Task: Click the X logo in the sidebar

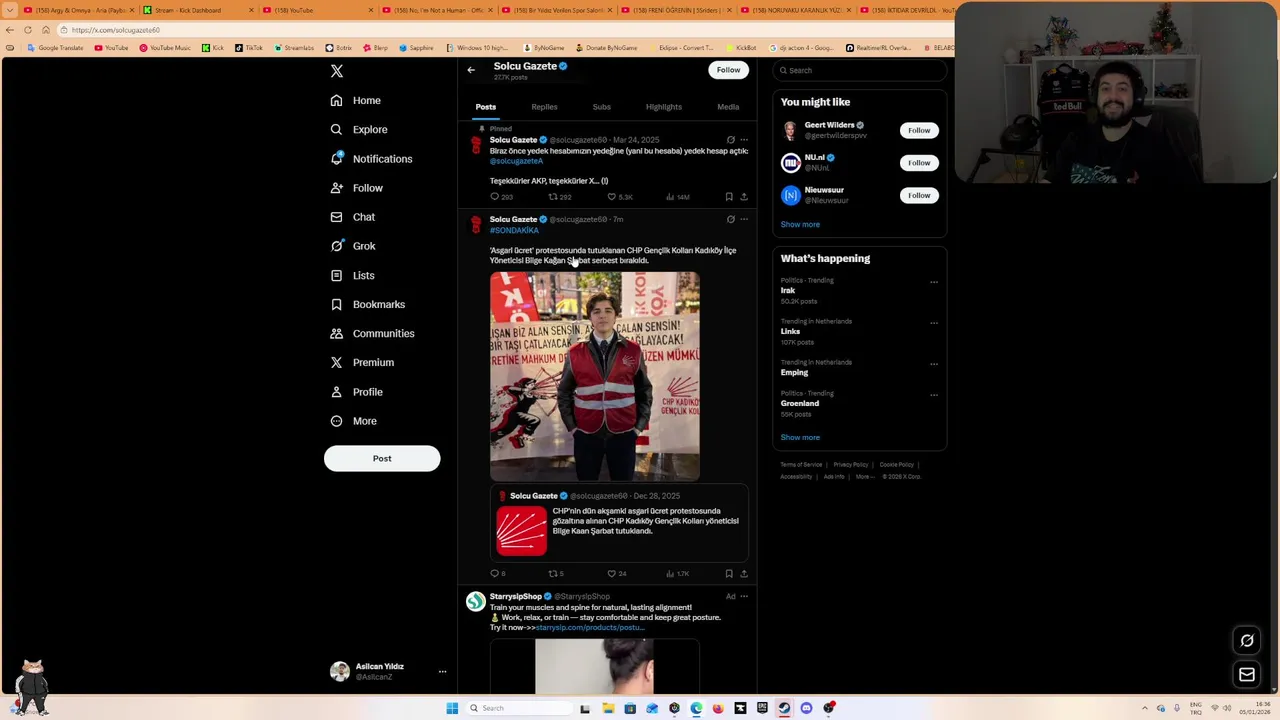Action: pos(337,71)
